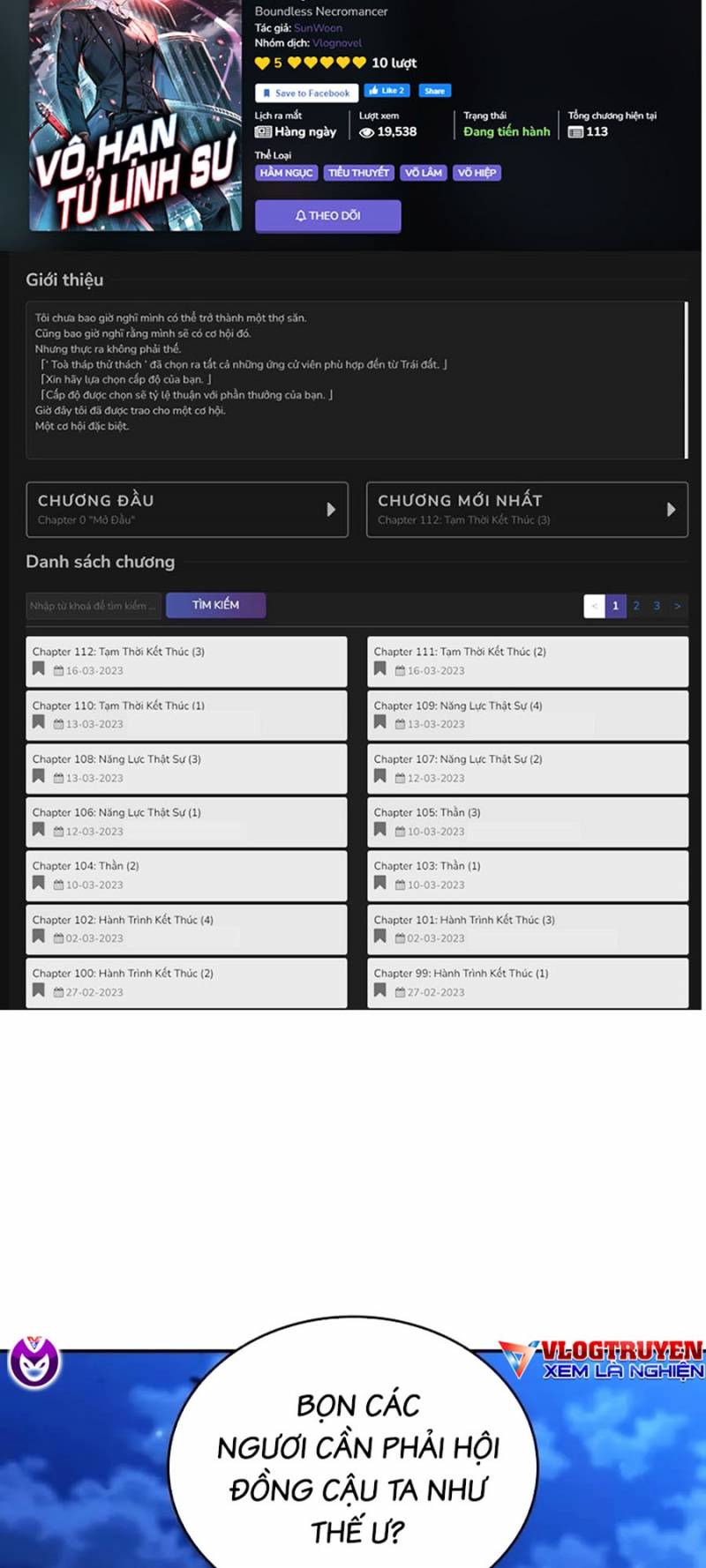Click bookmark icon on Chapter 111 row
The height and width of the screenshot is (1568, 706).
(x=379, y=668)
